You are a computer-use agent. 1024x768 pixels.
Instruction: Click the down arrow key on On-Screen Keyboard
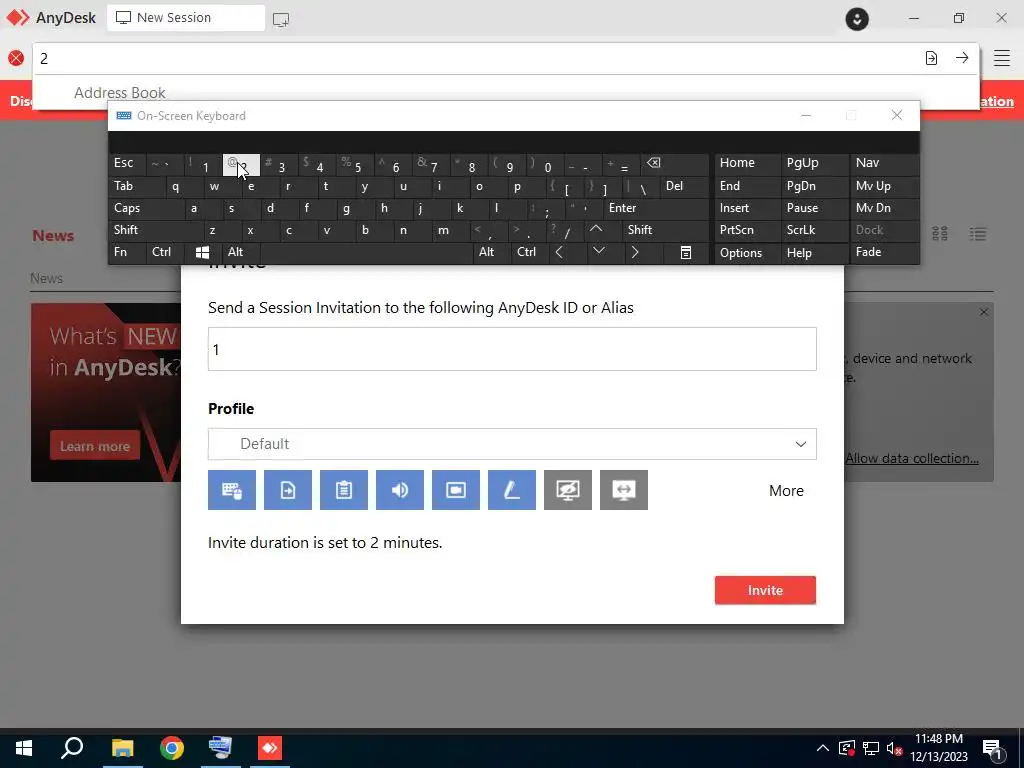[599, 251]
